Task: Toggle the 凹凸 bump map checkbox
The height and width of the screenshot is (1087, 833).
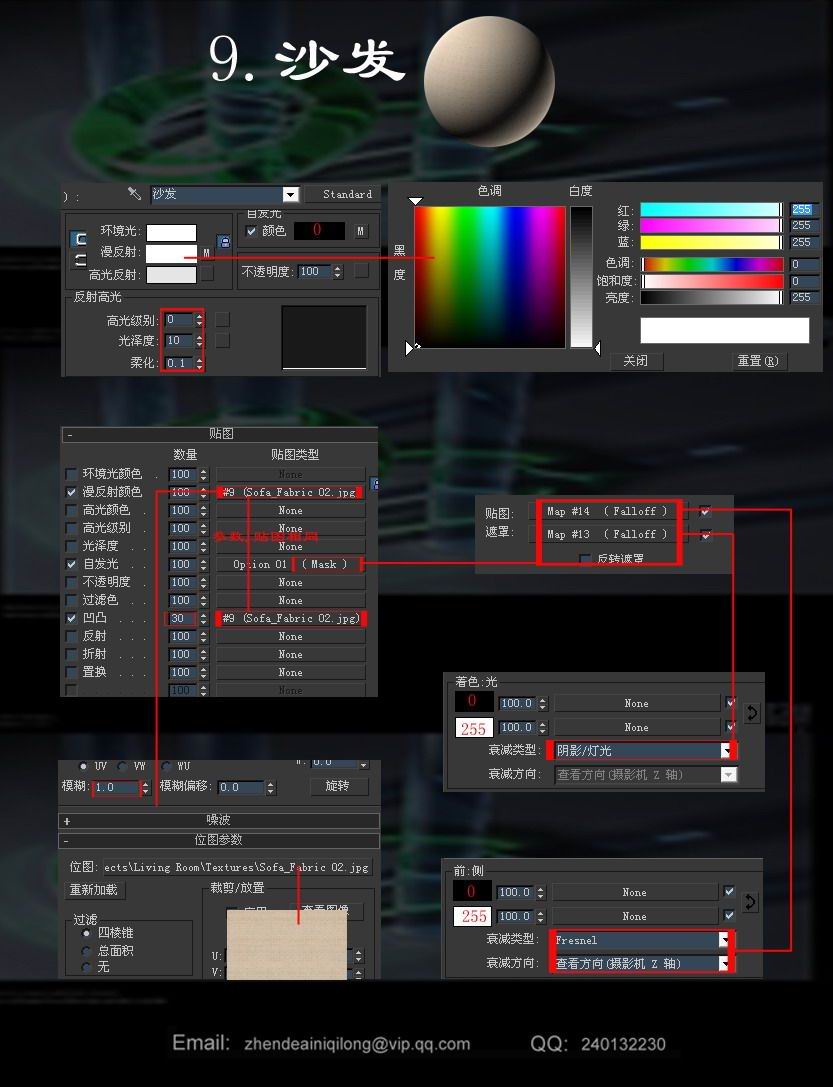Action: tap(71, 618)
